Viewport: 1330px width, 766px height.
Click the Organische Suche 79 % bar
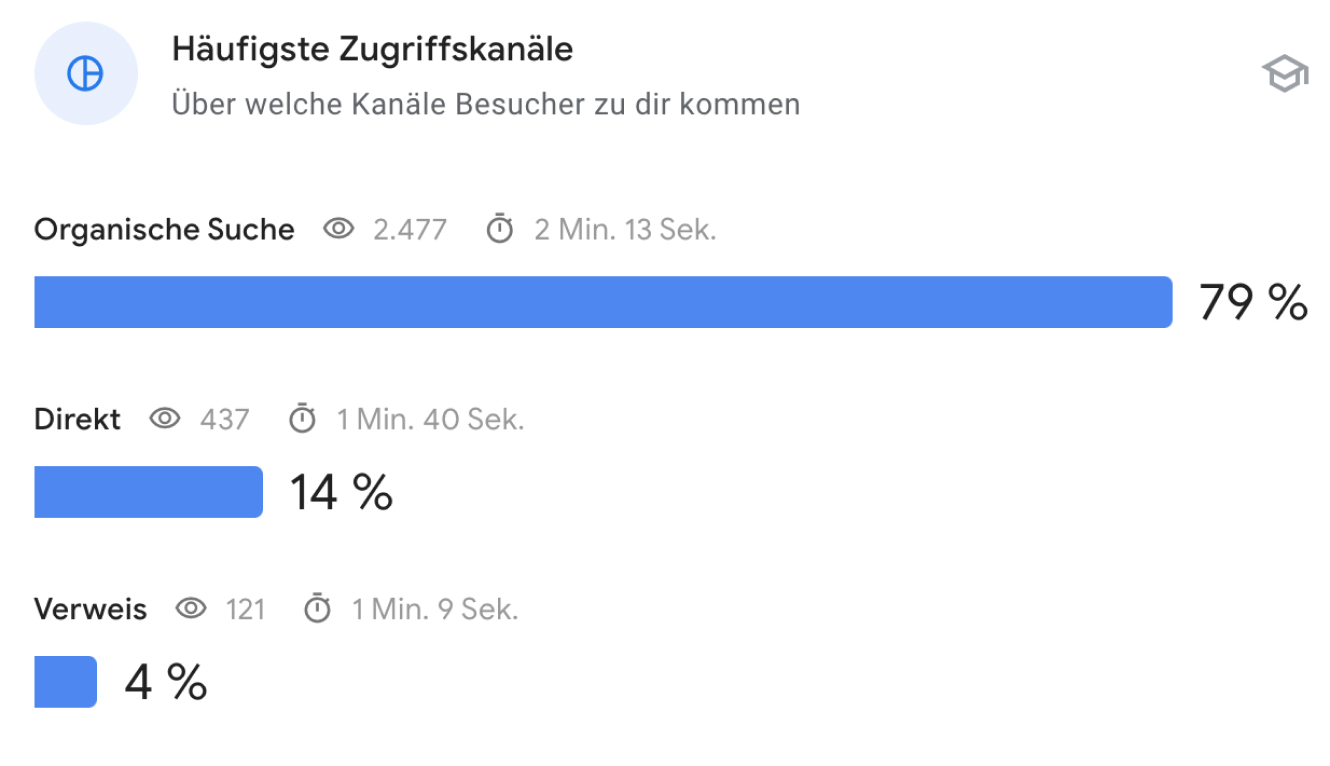pos(603,302)
